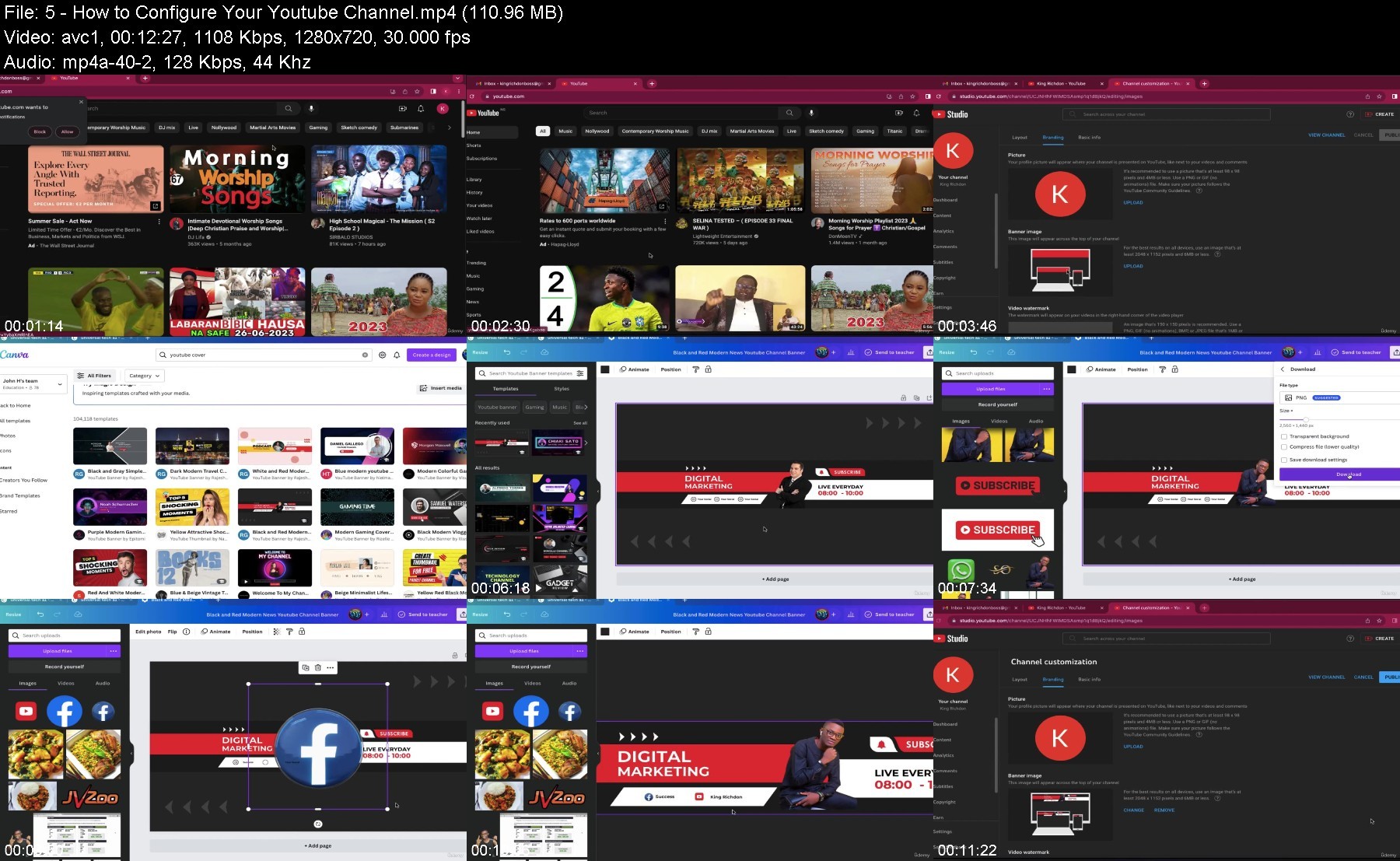Screen dimensions: 1400x861
Task: Click trash delete icon above selected Facebook logo
Action: [318, 667]
